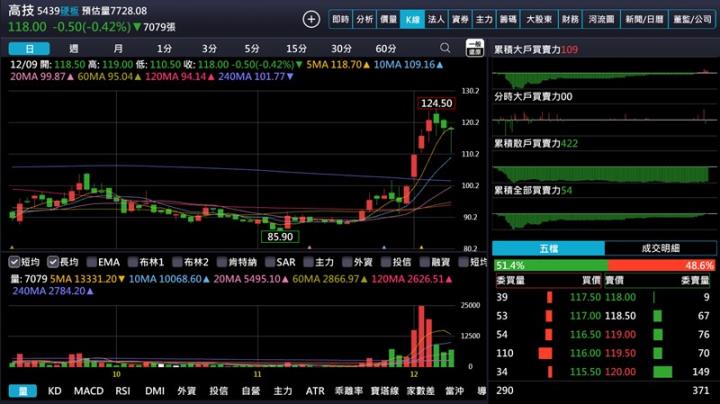Select the RSI indicator tab

tap(123, 391)
